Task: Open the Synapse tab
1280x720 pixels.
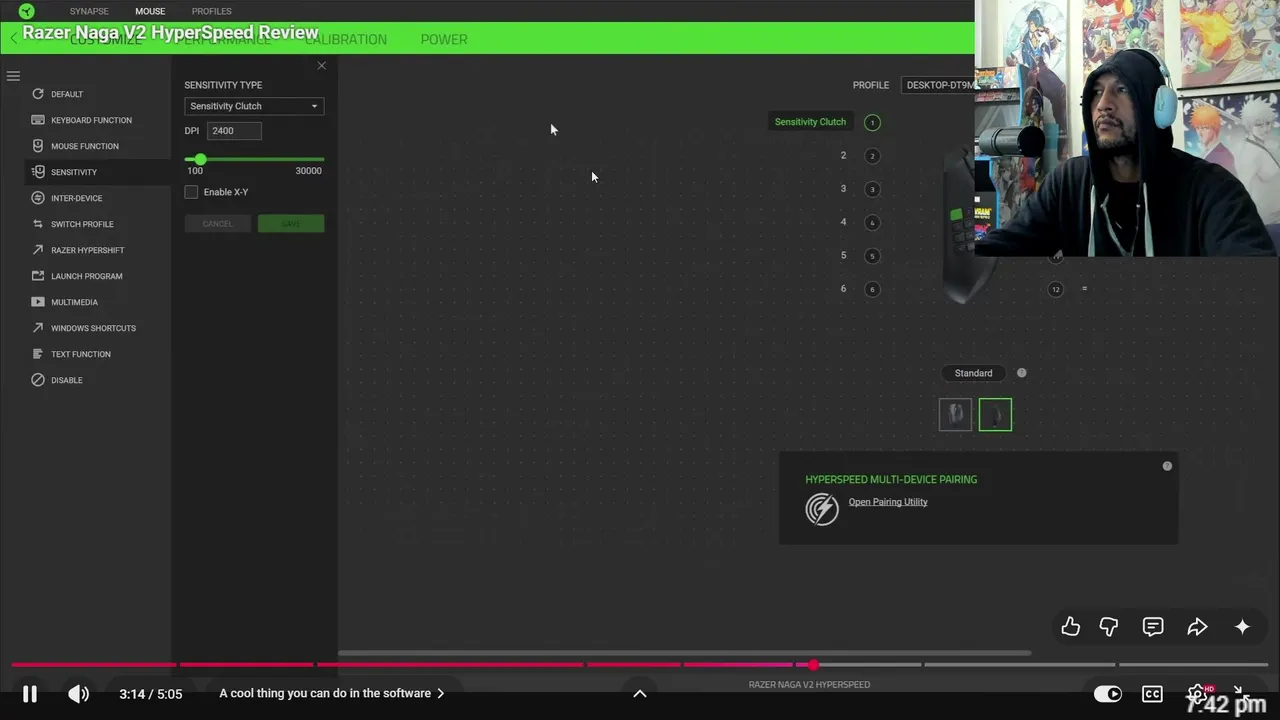Action: [x=89, y=11]
